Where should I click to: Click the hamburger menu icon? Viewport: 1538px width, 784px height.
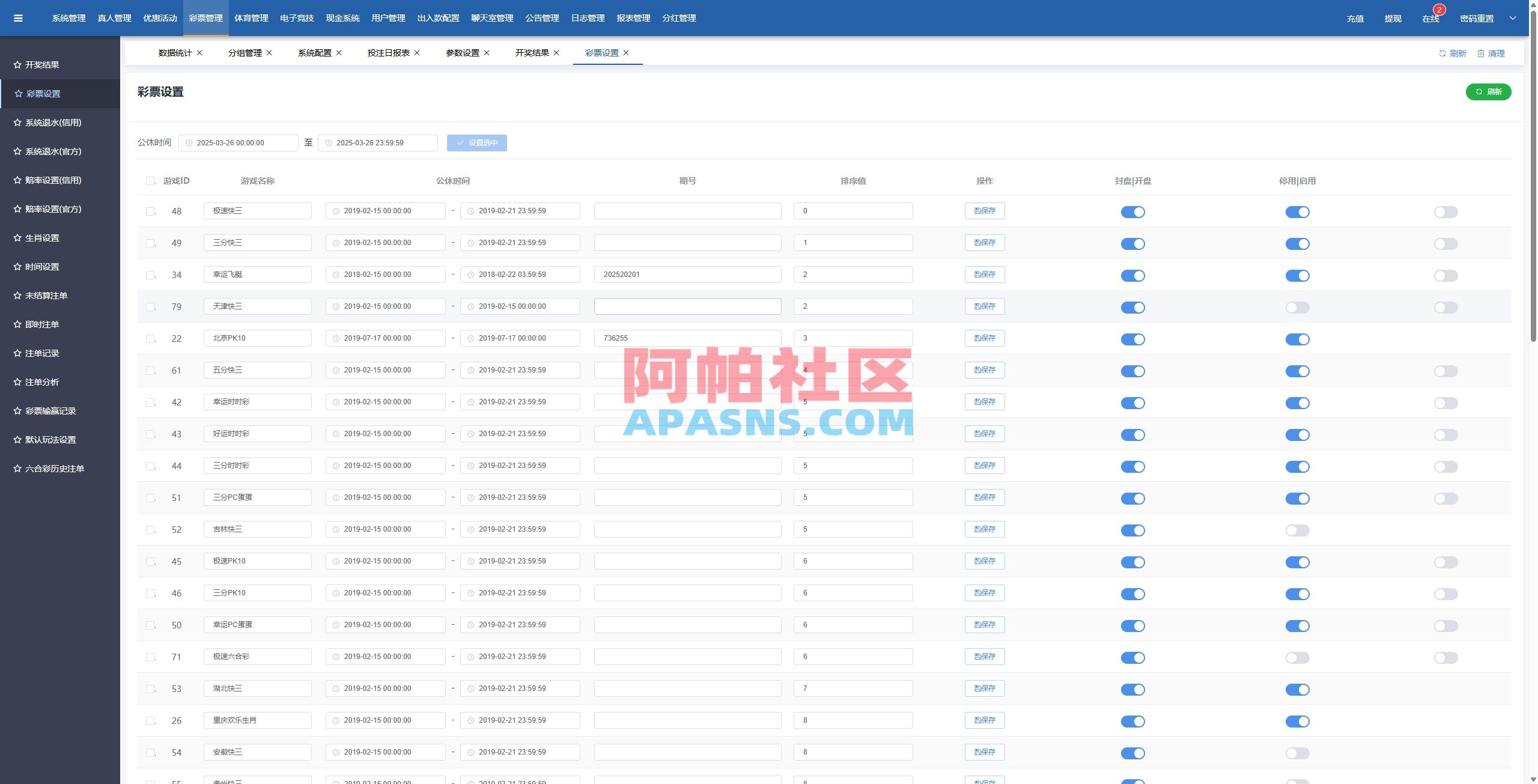click(18, 18)
